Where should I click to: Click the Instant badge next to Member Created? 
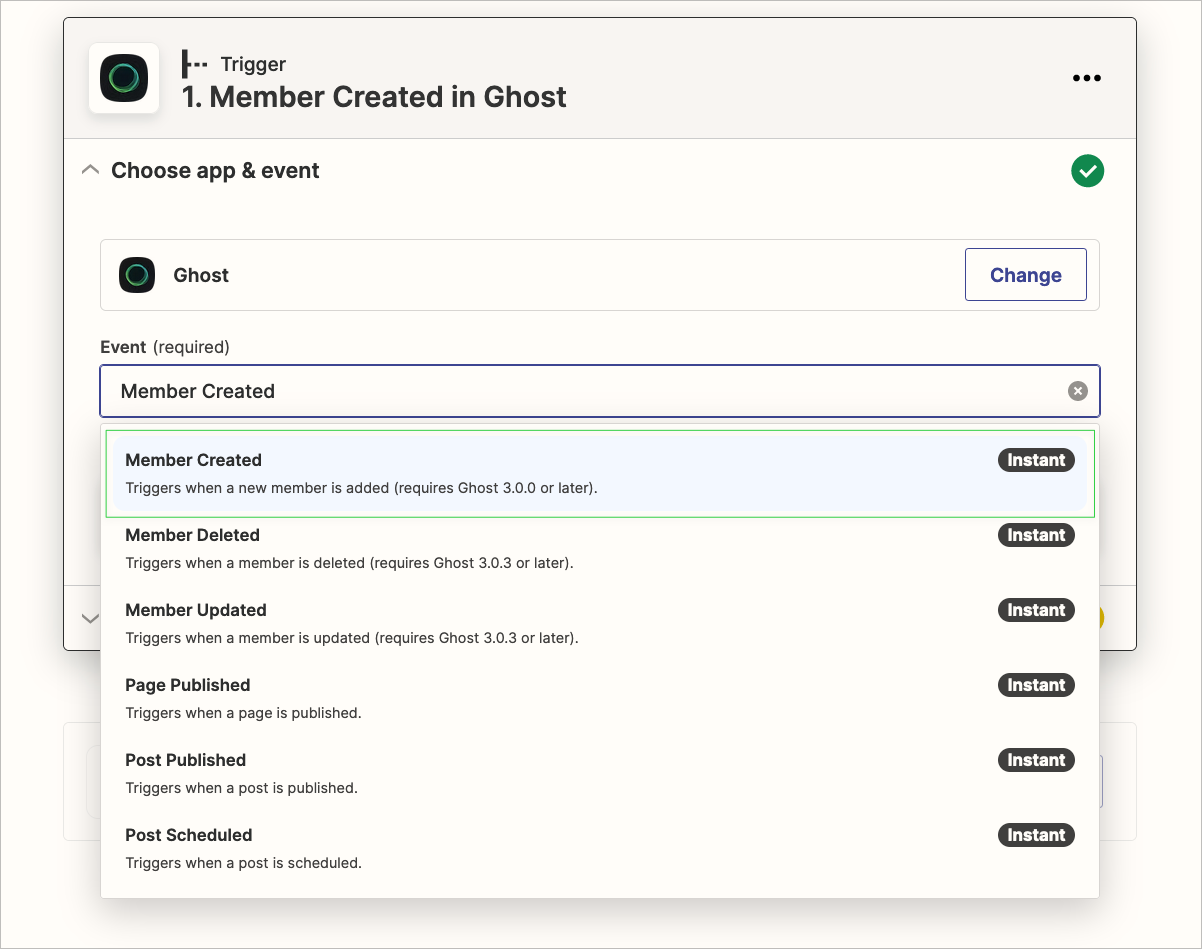point(1035,459)
